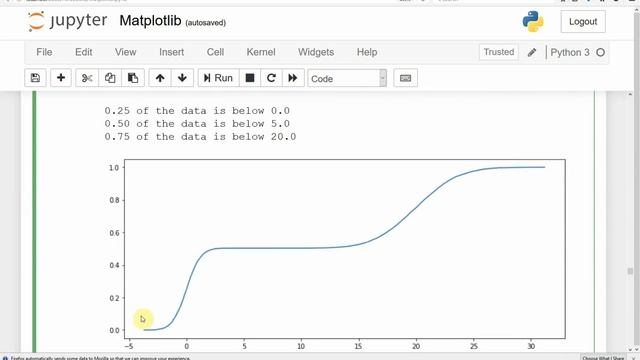Paste cells below icon
This screenshot has height=360, width=640.
point(133,78)
